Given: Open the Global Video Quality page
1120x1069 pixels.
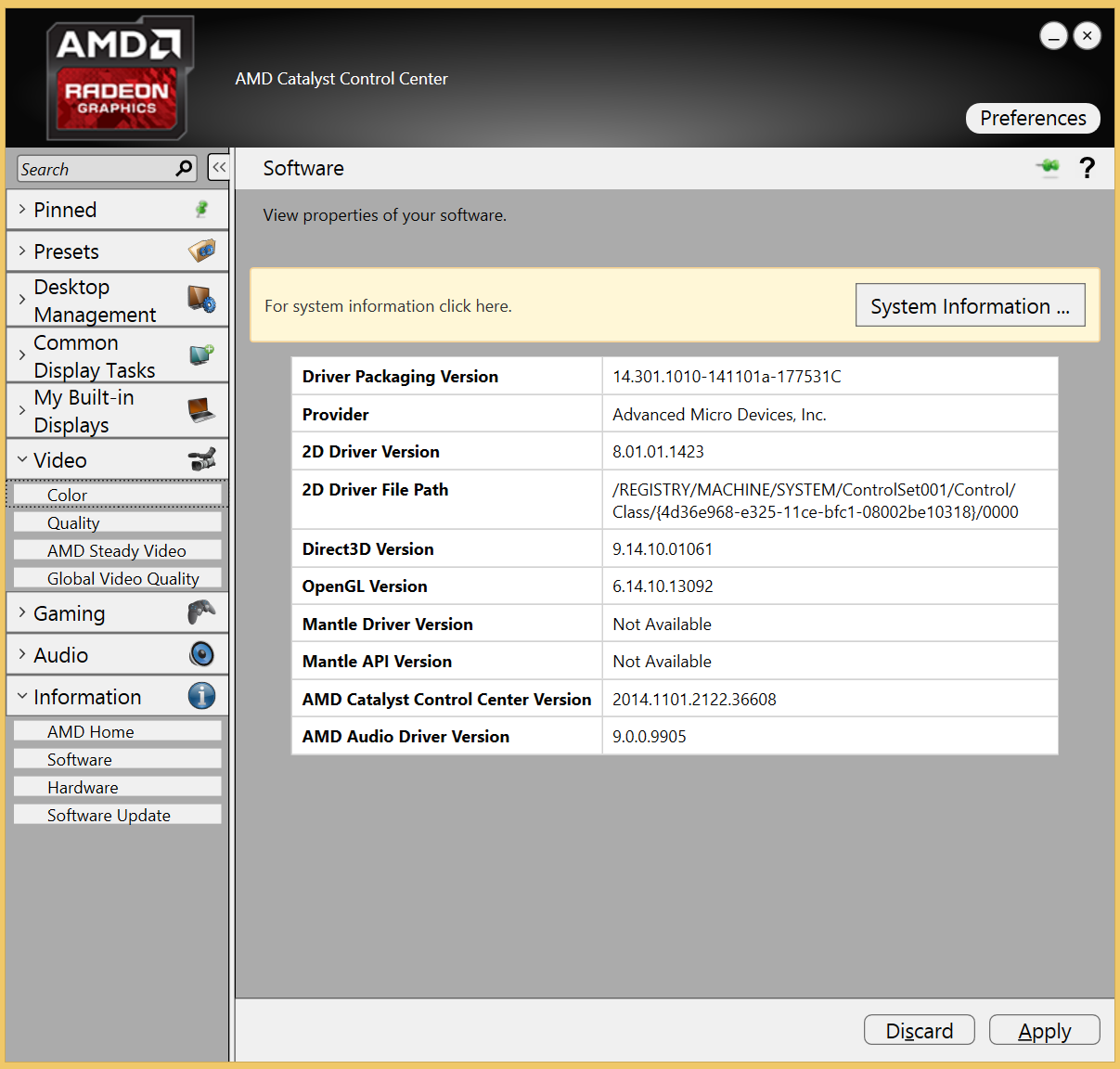Looking at the screenshot, I should (x=117, y=578).
